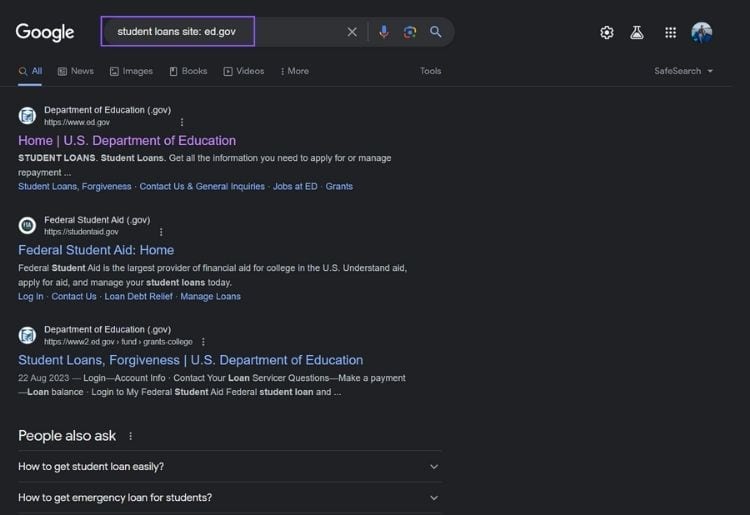Click the 'Log In' sitelink
Image resolution: width=750 pixels, height=515 pixels.
[x=31, y=296]
